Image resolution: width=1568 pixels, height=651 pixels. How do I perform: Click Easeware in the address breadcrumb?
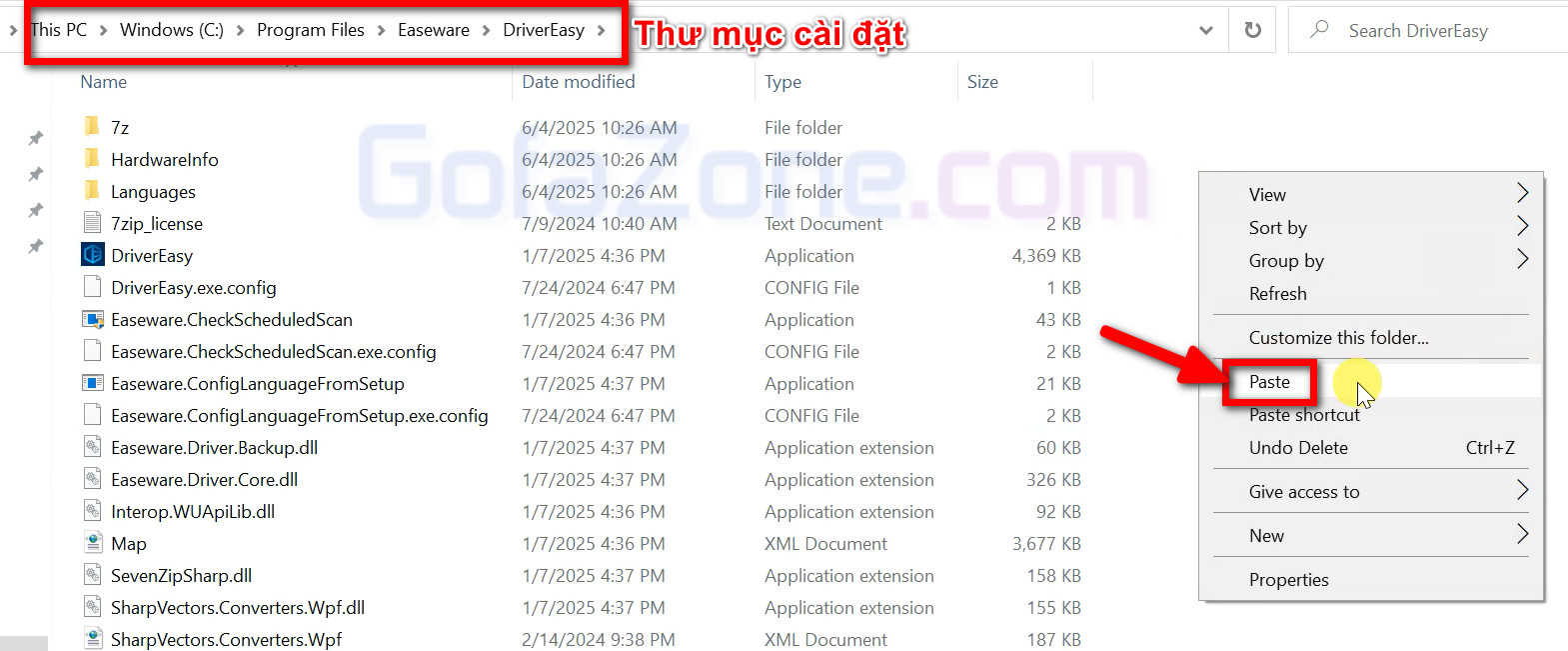point(433,30)
